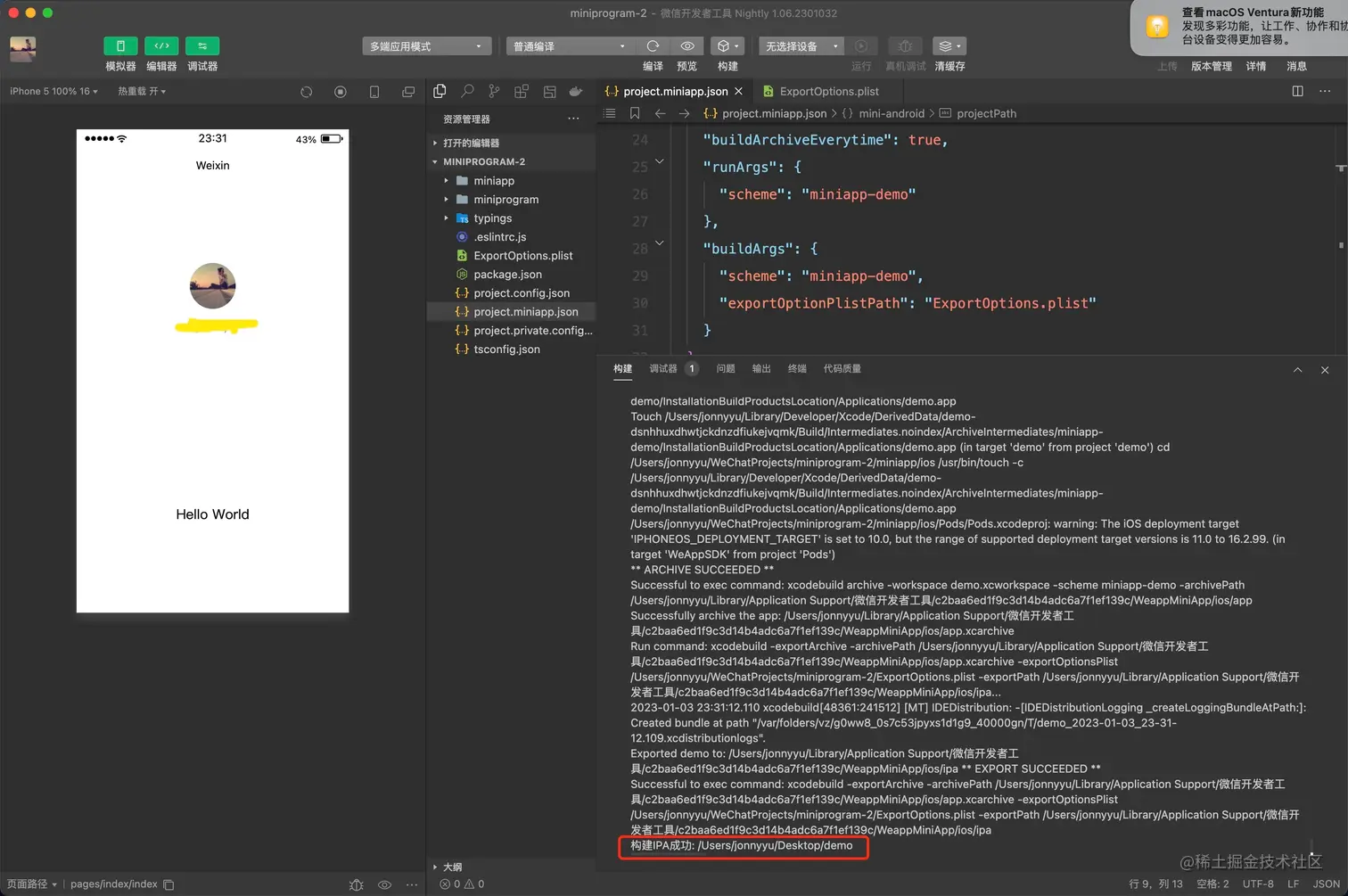Click the mini-android breadcrumb item
1348x896 pixels.
(x=892, y=113)
